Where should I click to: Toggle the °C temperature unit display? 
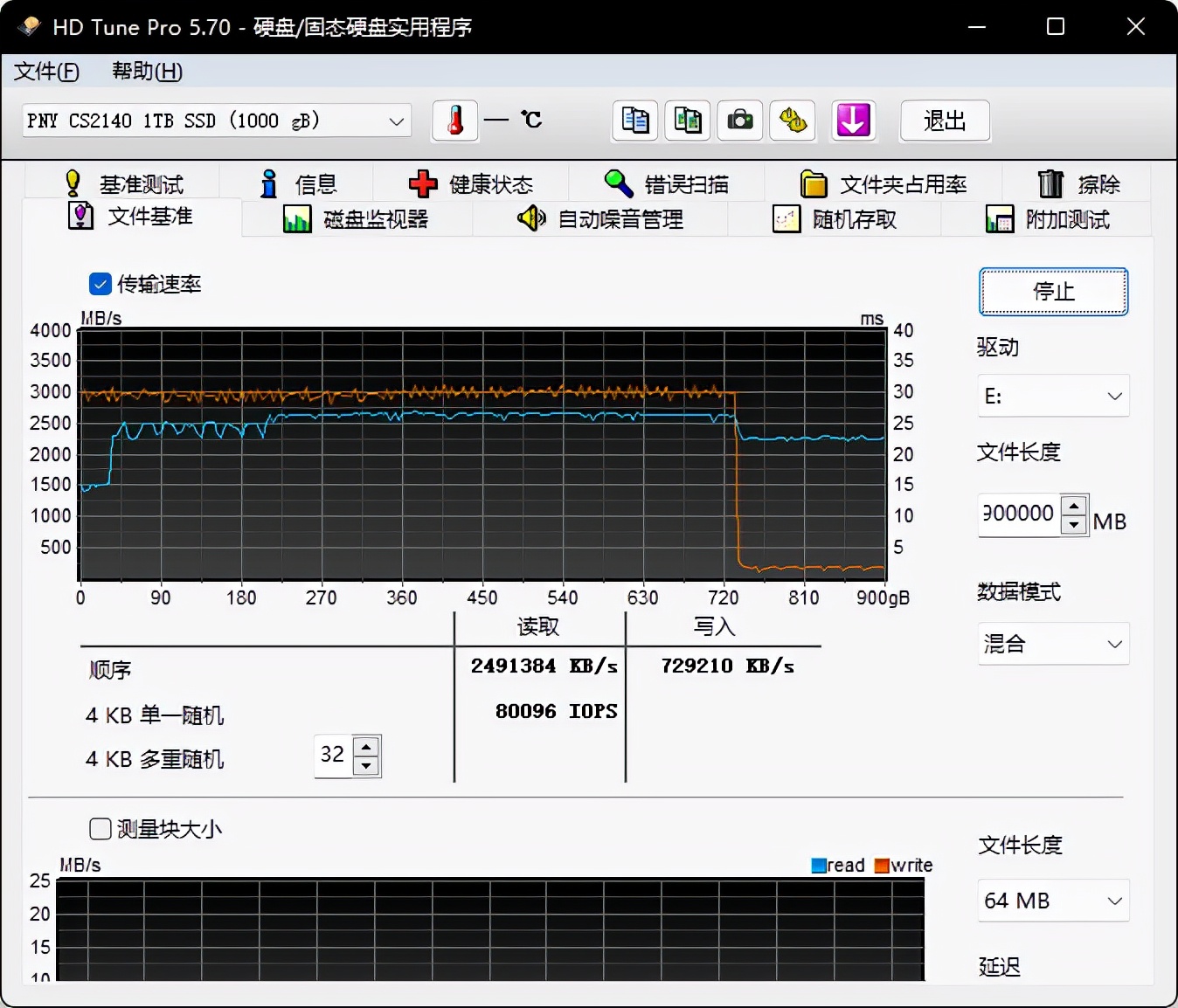tap(532, 121)
